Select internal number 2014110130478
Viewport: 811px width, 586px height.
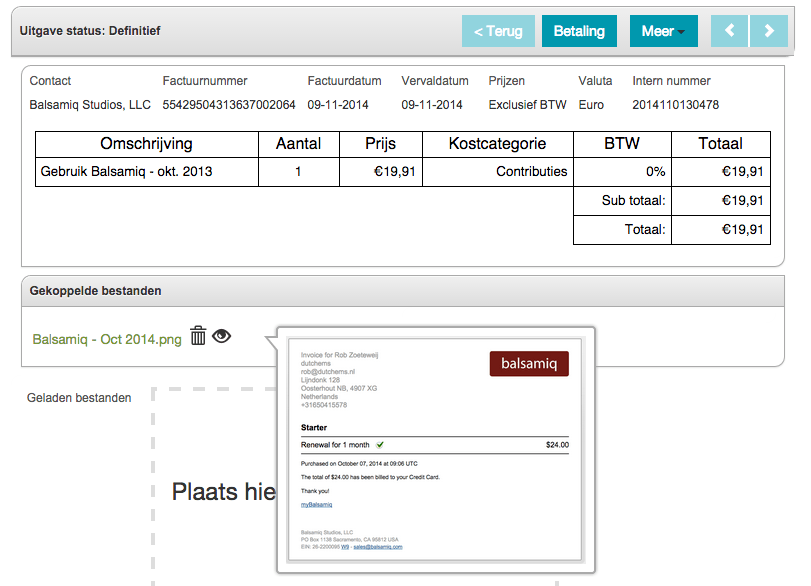(675, 105)
